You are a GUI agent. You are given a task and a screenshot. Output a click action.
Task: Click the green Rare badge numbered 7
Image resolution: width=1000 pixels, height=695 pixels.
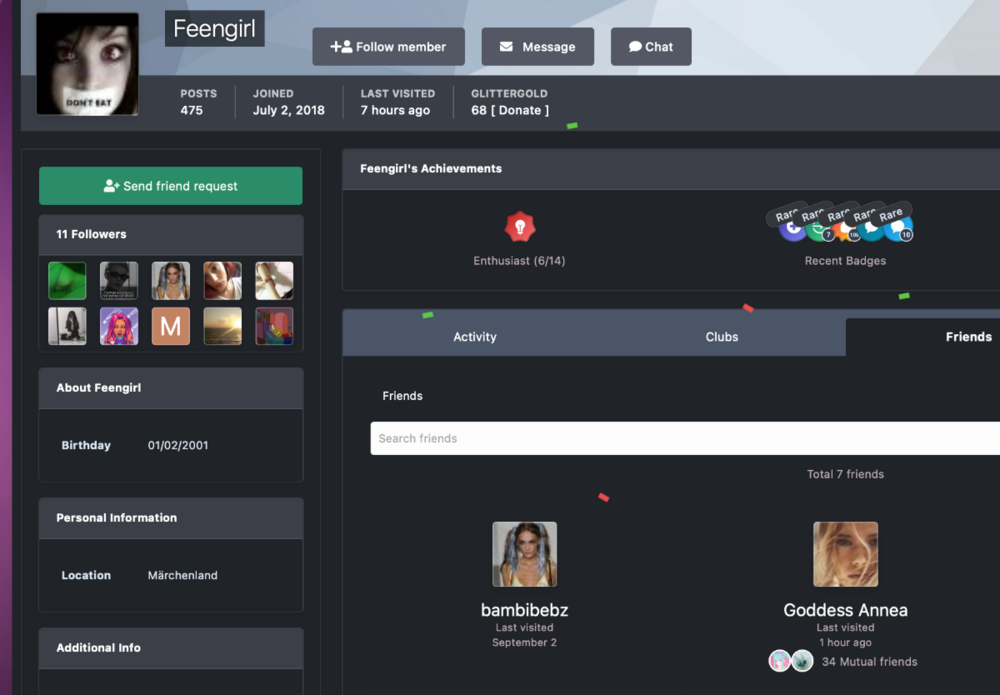coord(819,230)
